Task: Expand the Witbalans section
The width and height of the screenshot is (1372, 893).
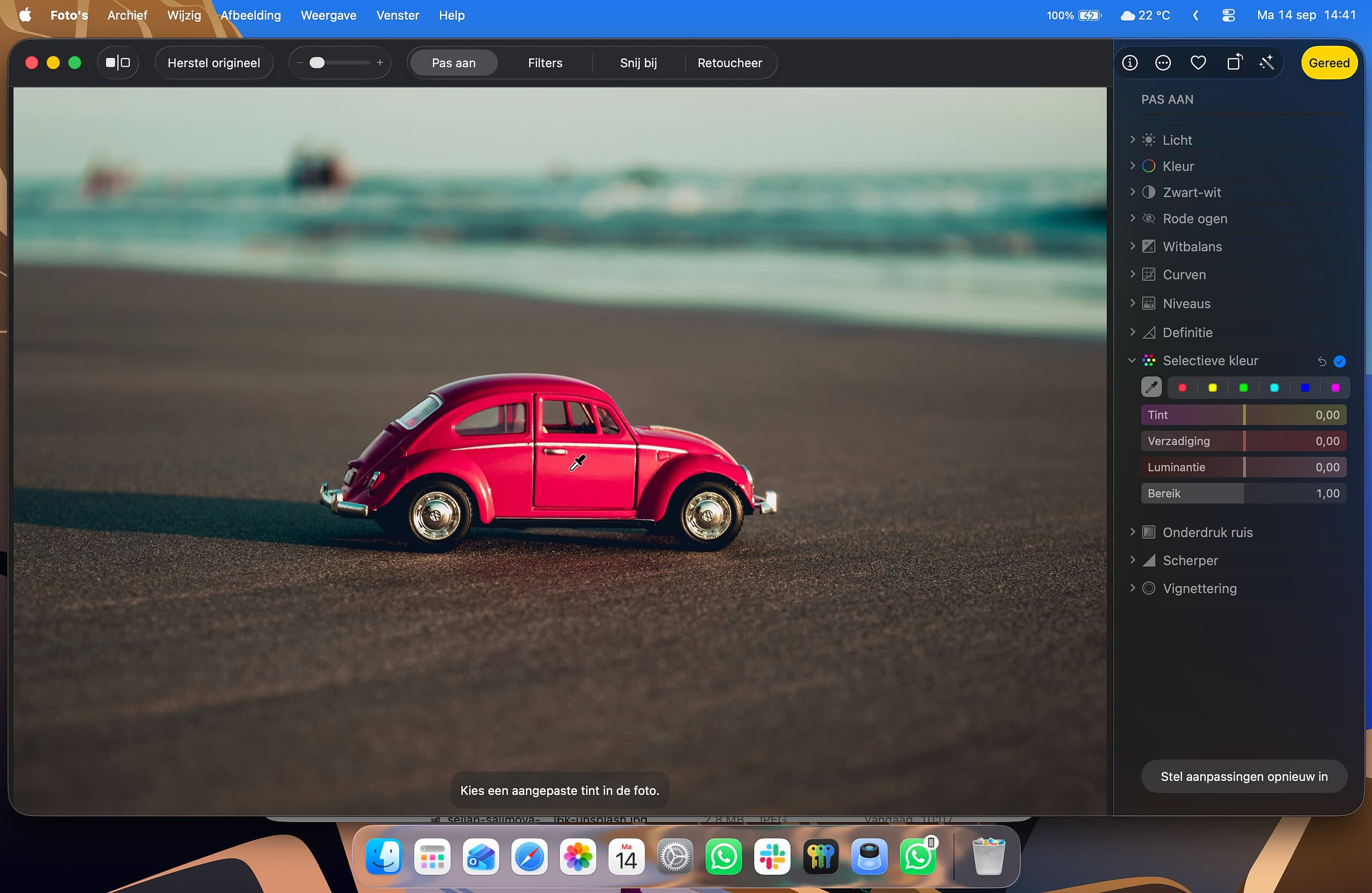Action: 1132,246
